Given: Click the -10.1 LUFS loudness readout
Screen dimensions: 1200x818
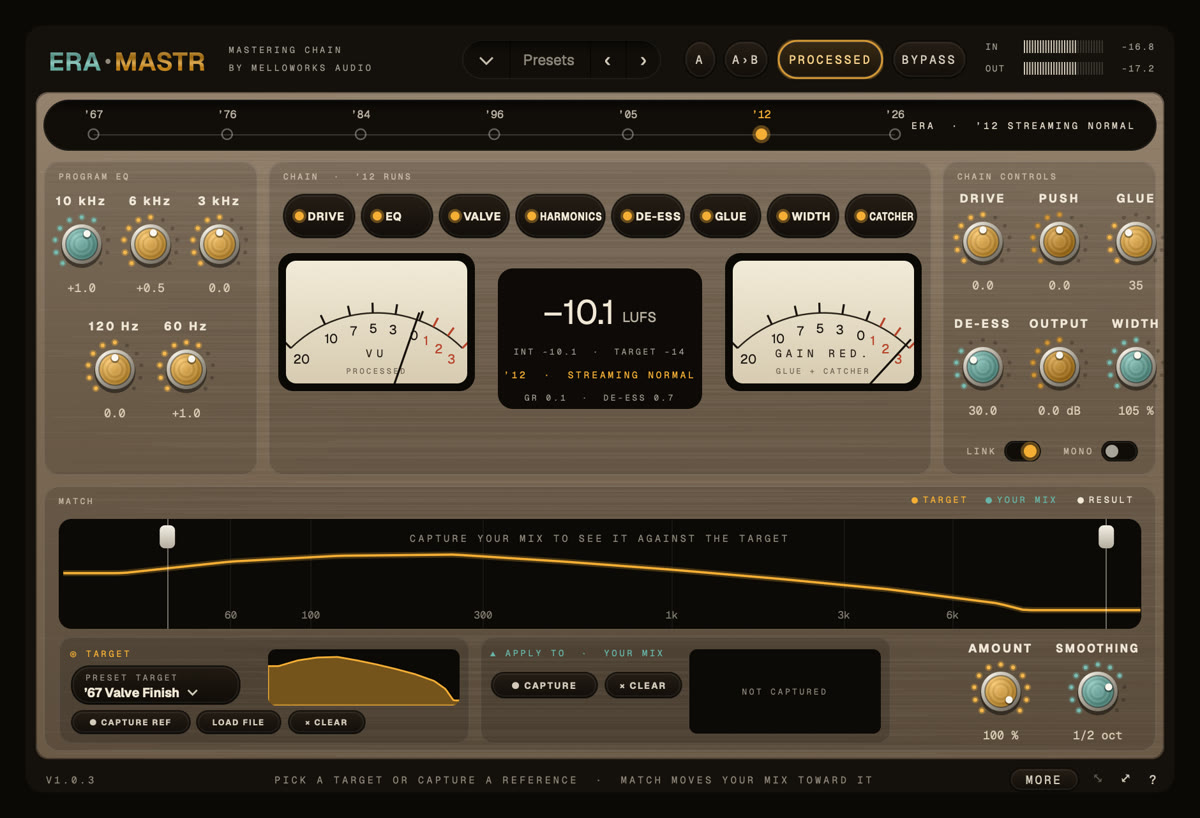Looking at the screenshot, I should (600, 314).
